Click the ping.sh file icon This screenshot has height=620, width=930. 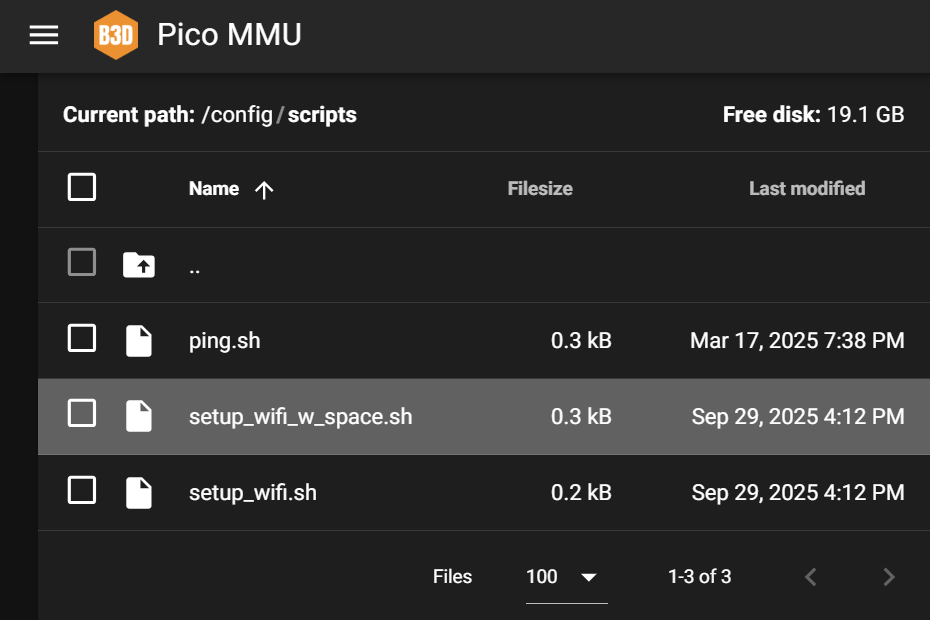point(139,341)
